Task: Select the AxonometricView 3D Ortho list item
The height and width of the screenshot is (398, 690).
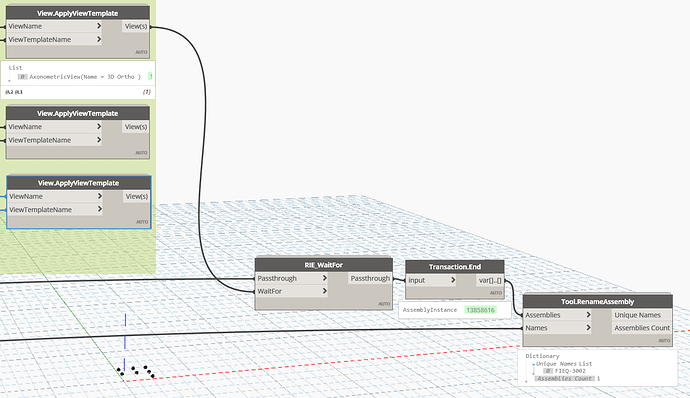Action: [85, 77]
